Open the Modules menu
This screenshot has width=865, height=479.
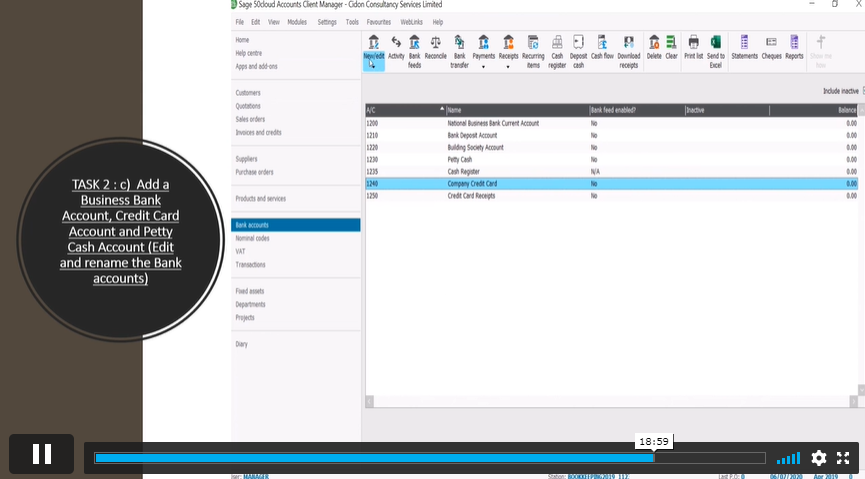(297, 22)
